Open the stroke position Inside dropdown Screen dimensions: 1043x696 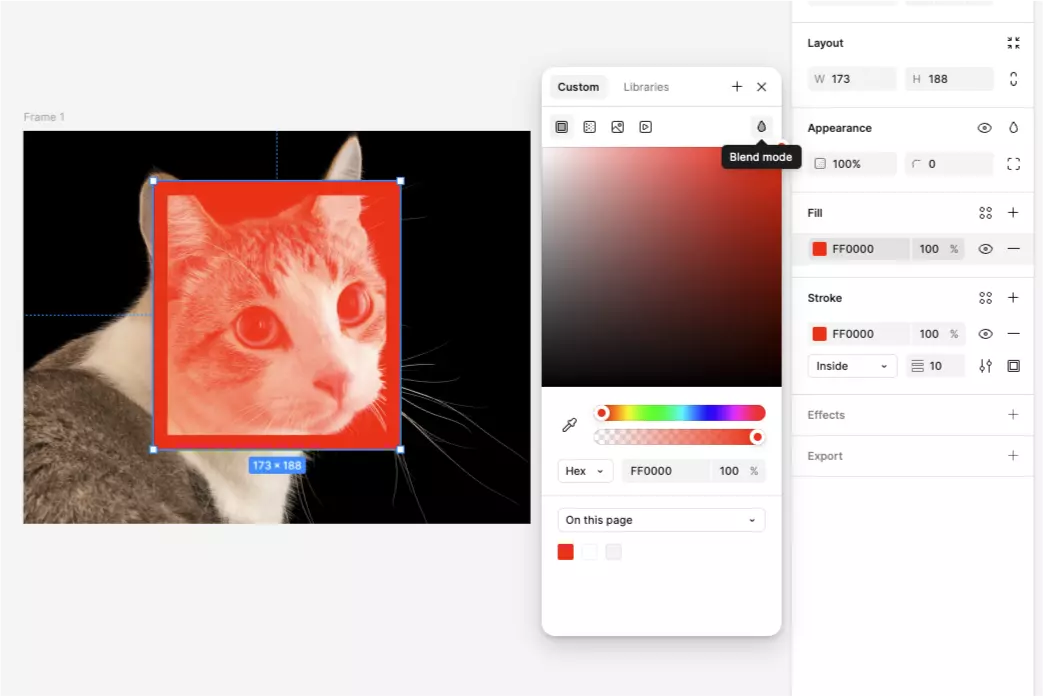coord(851,366)
